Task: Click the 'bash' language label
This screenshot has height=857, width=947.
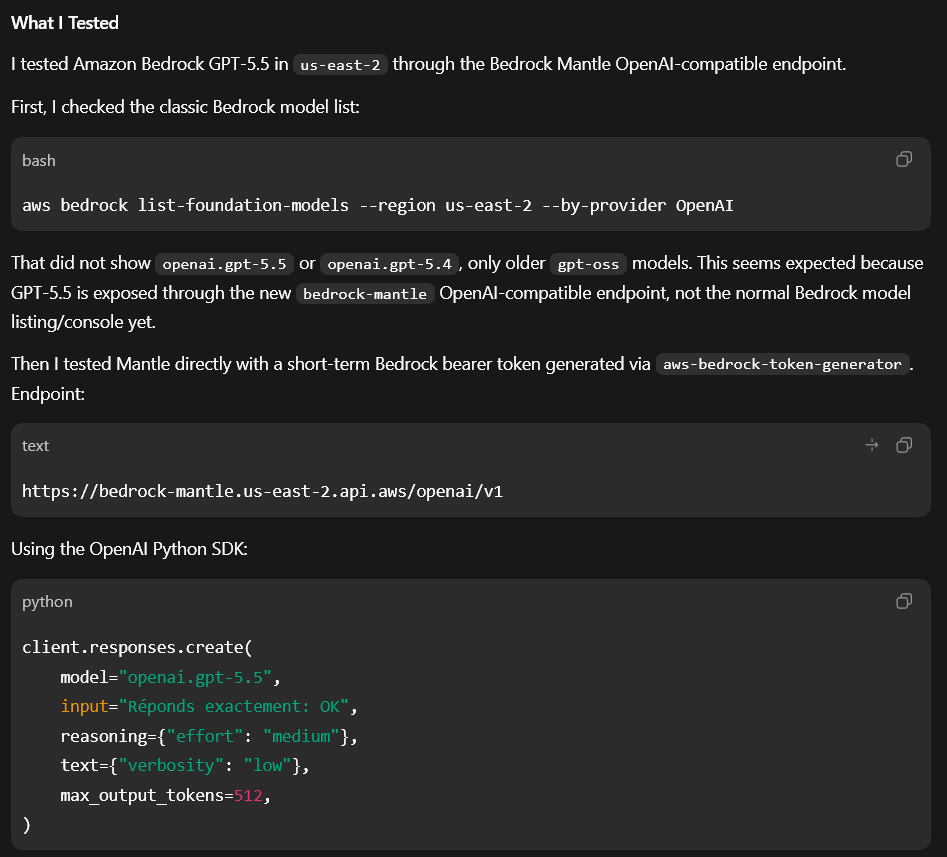Action: [x=39, y=161]
